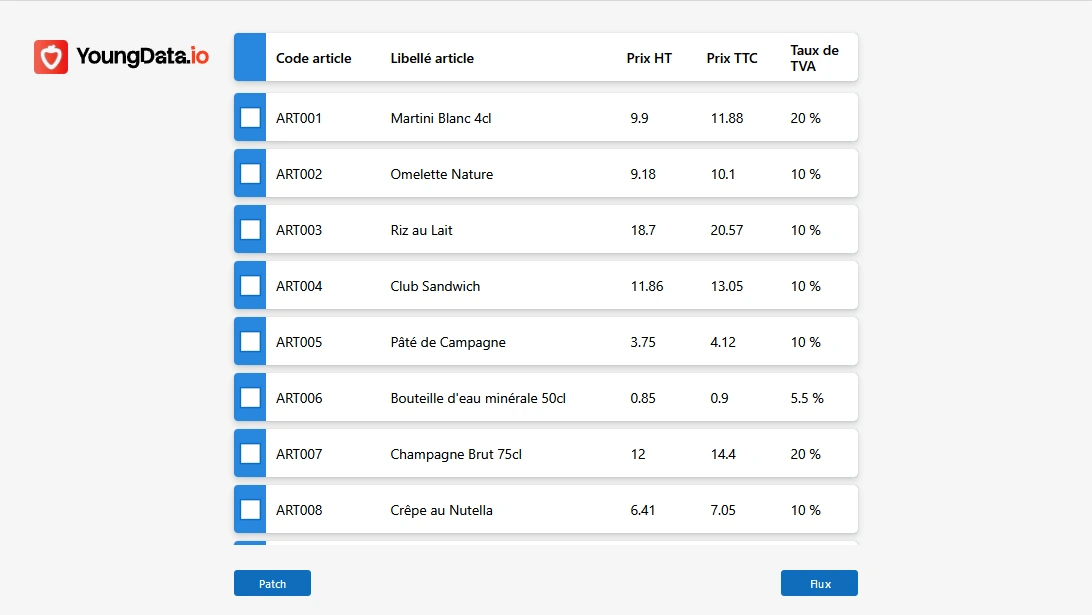This screenshot has width=1092, height=615.
Task: Click the Flux button
Action: pyautogui.click(x=819, y=584)
